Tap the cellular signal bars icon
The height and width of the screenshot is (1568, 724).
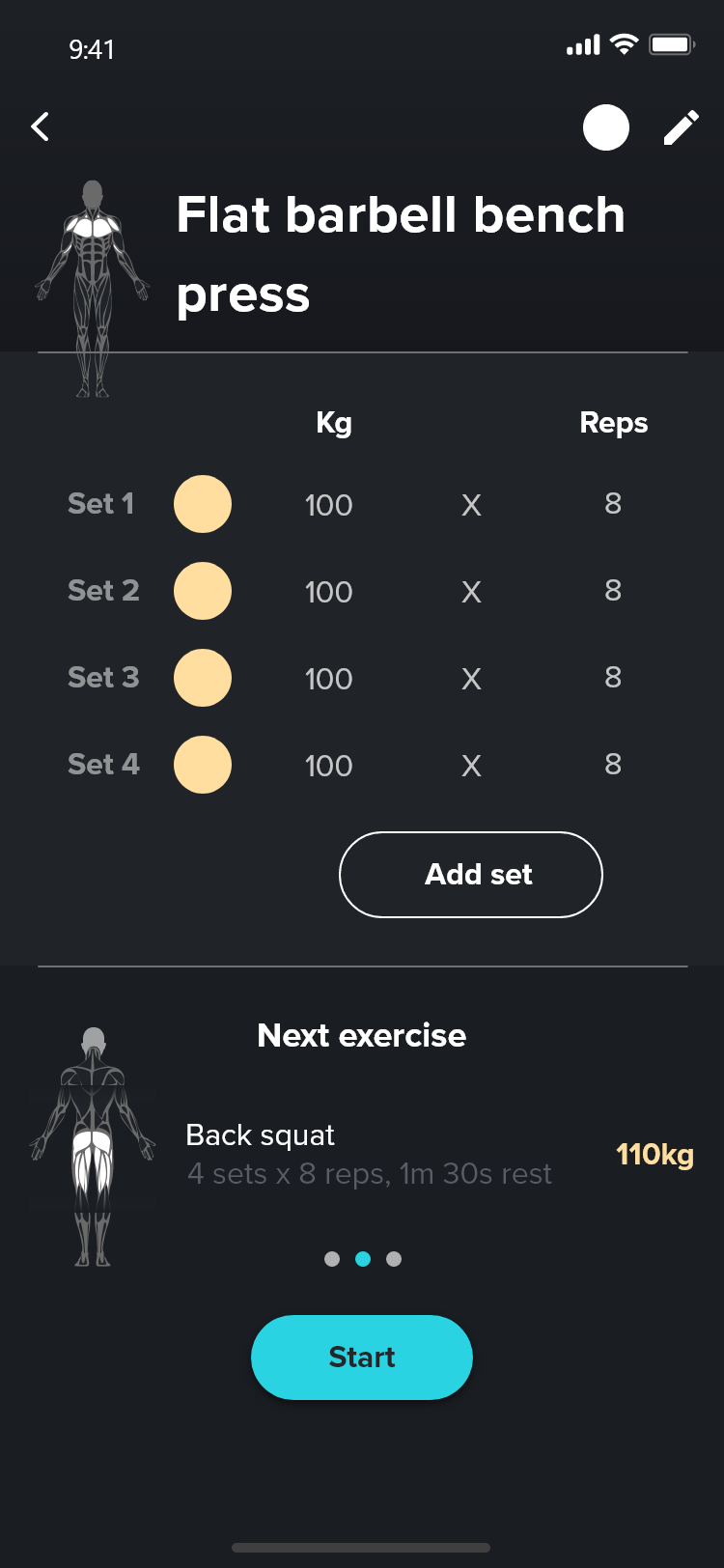click(x=583, y=45)
